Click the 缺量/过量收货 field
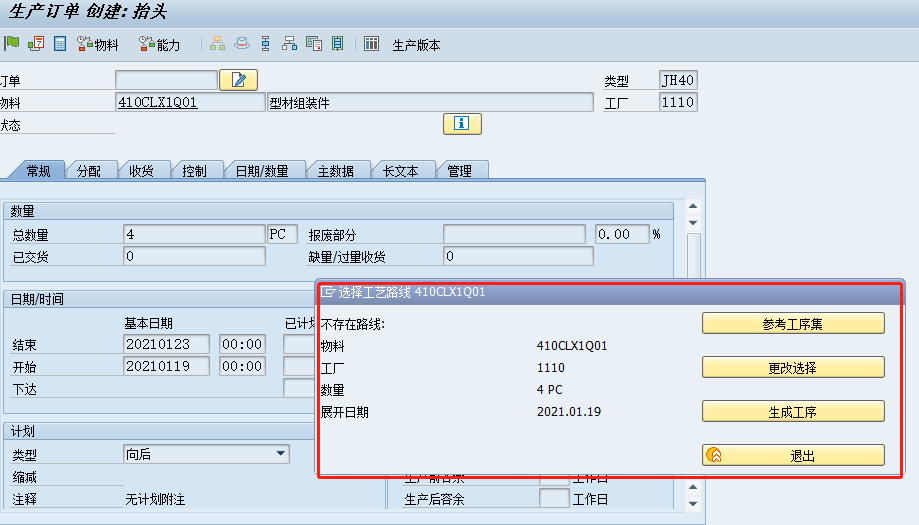The width and height of the screenshot is (919, 525). pyautogui.click(x=518, y=256)
